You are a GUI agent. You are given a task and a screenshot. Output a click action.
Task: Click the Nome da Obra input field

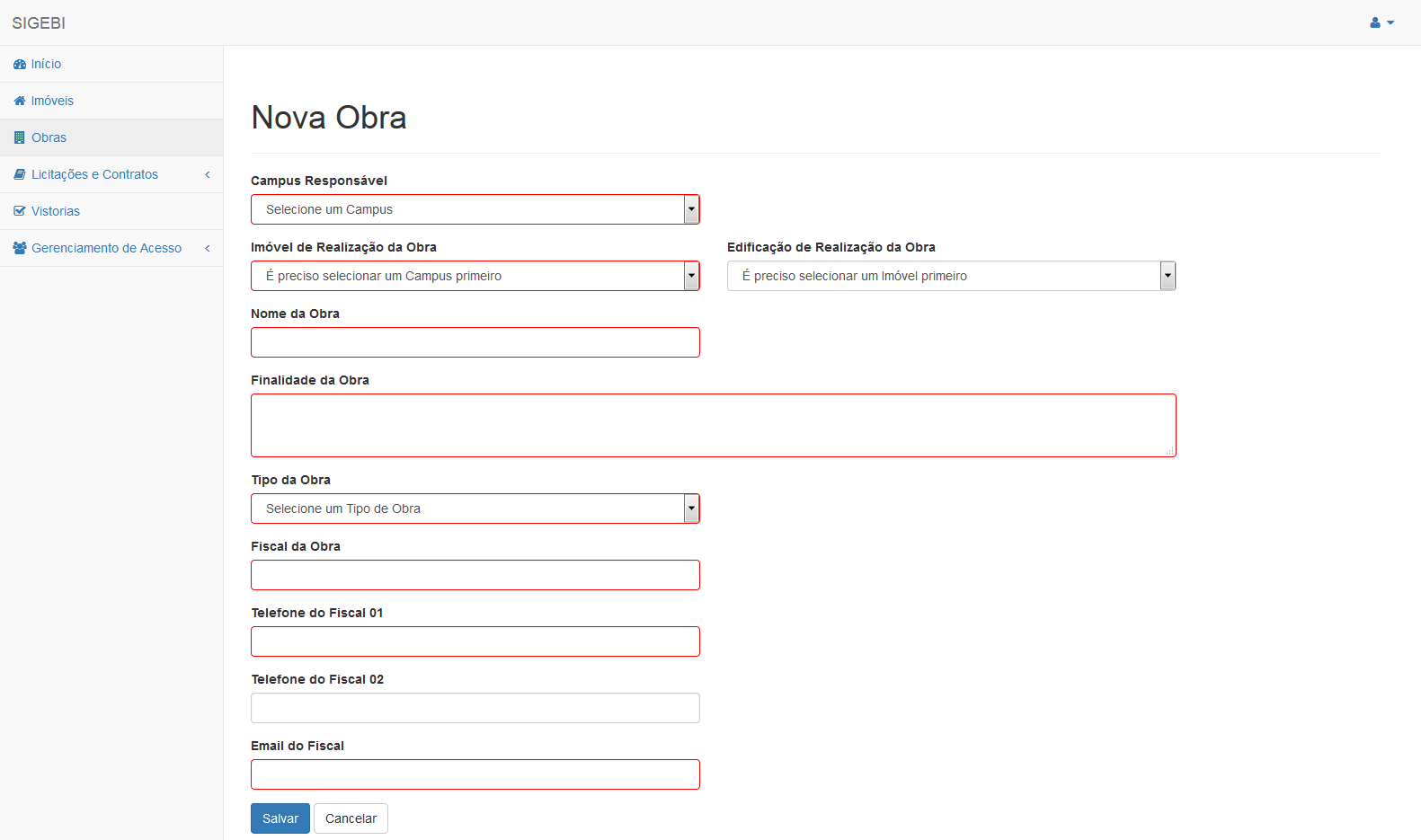[475, 342]
